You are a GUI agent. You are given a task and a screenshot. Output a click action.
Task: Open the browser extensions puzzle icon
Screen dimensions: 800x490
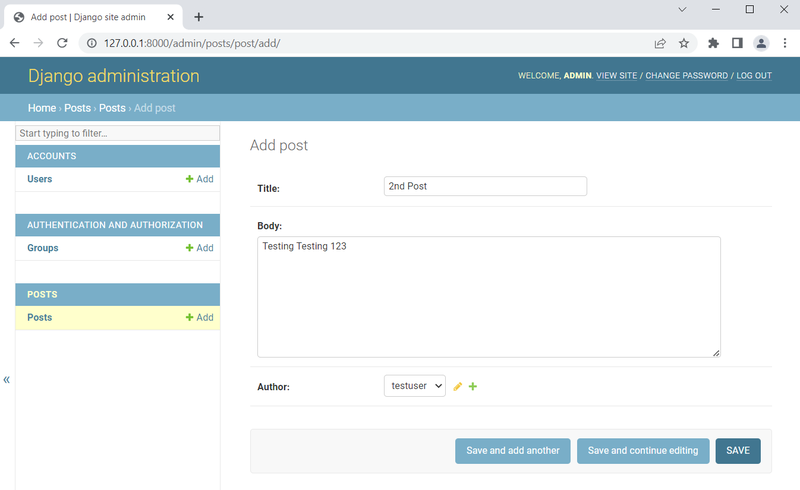click(x=713, y=43)
